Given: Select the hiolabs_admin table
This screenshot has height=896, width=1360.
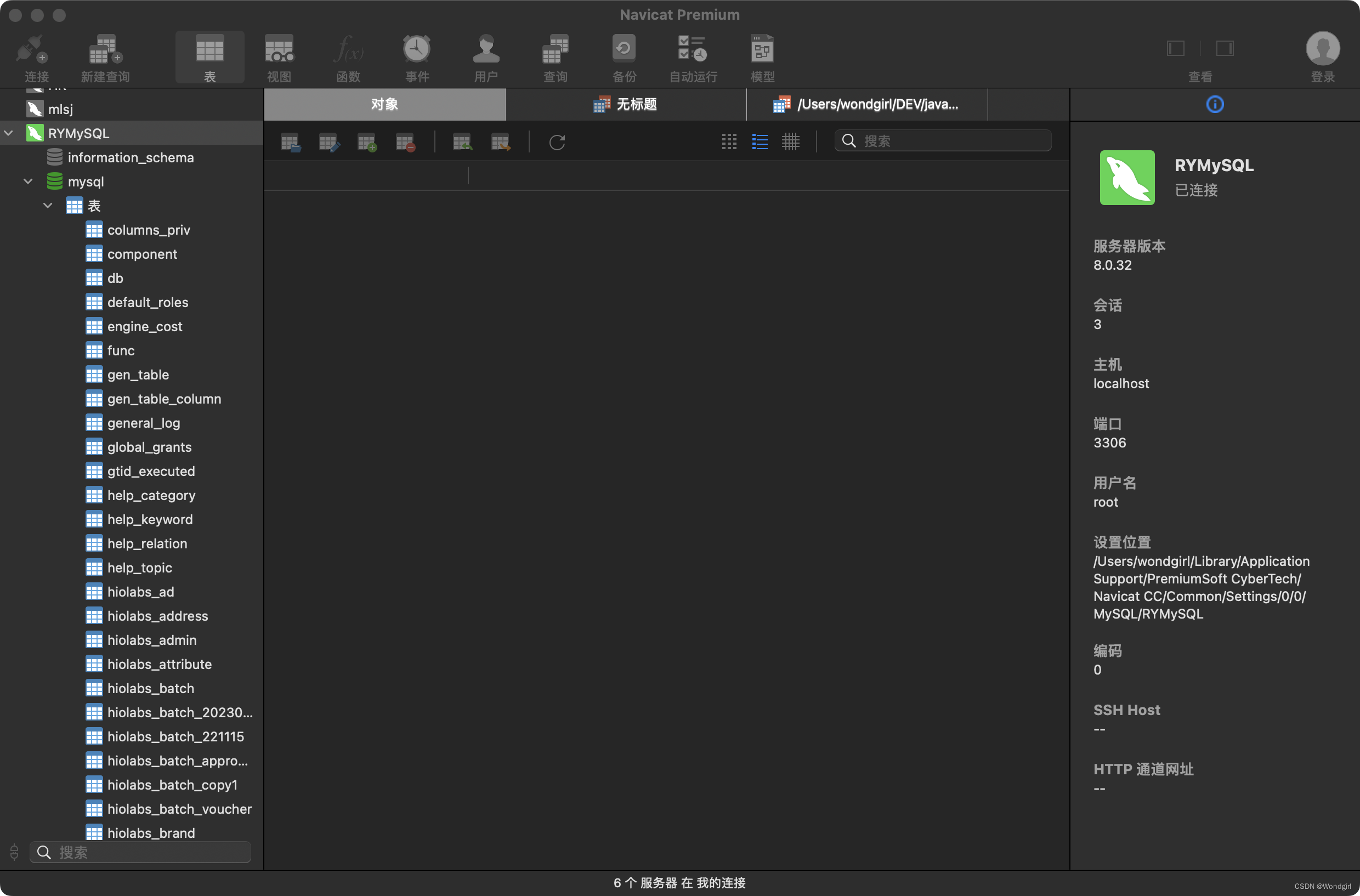Looking at the screenshot, I should (132, 639).
